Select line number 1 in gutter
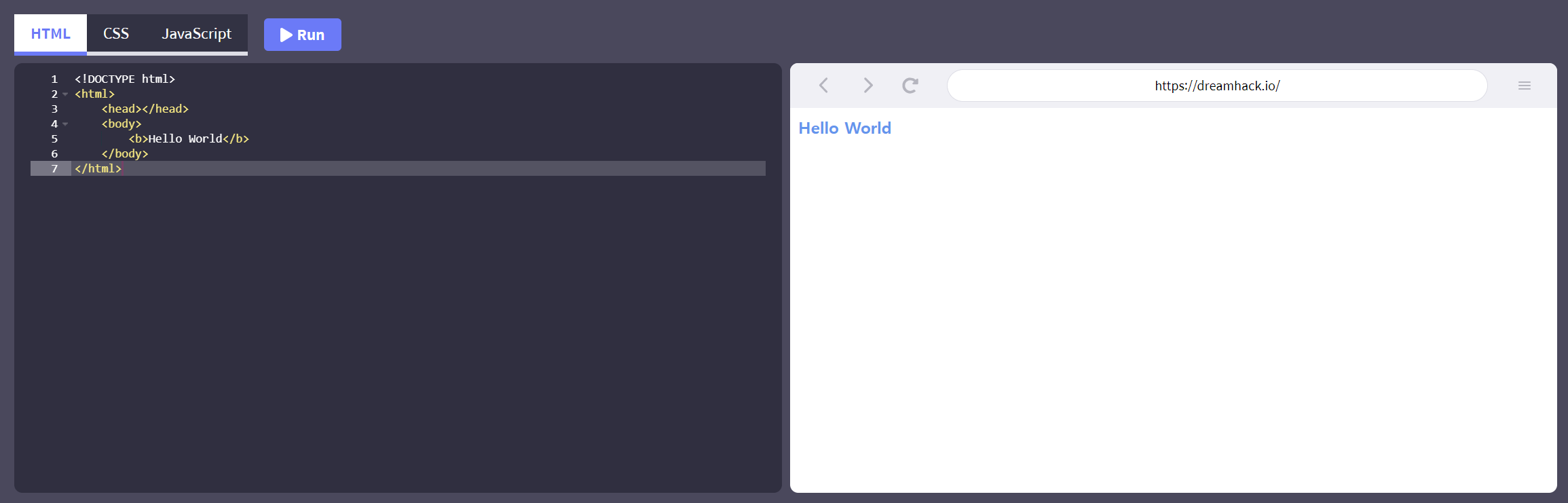1568x503 pixels. coord(54,79)
